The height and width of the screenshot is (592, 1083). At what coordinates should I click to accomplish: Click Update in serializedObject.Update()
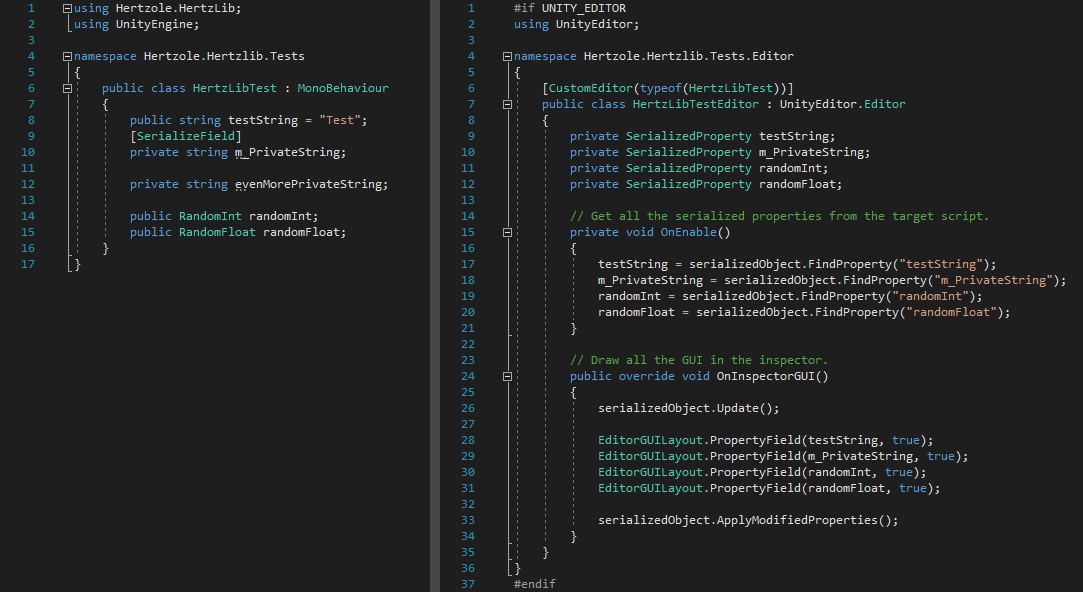pyautogui.click(x=738, y=408)
